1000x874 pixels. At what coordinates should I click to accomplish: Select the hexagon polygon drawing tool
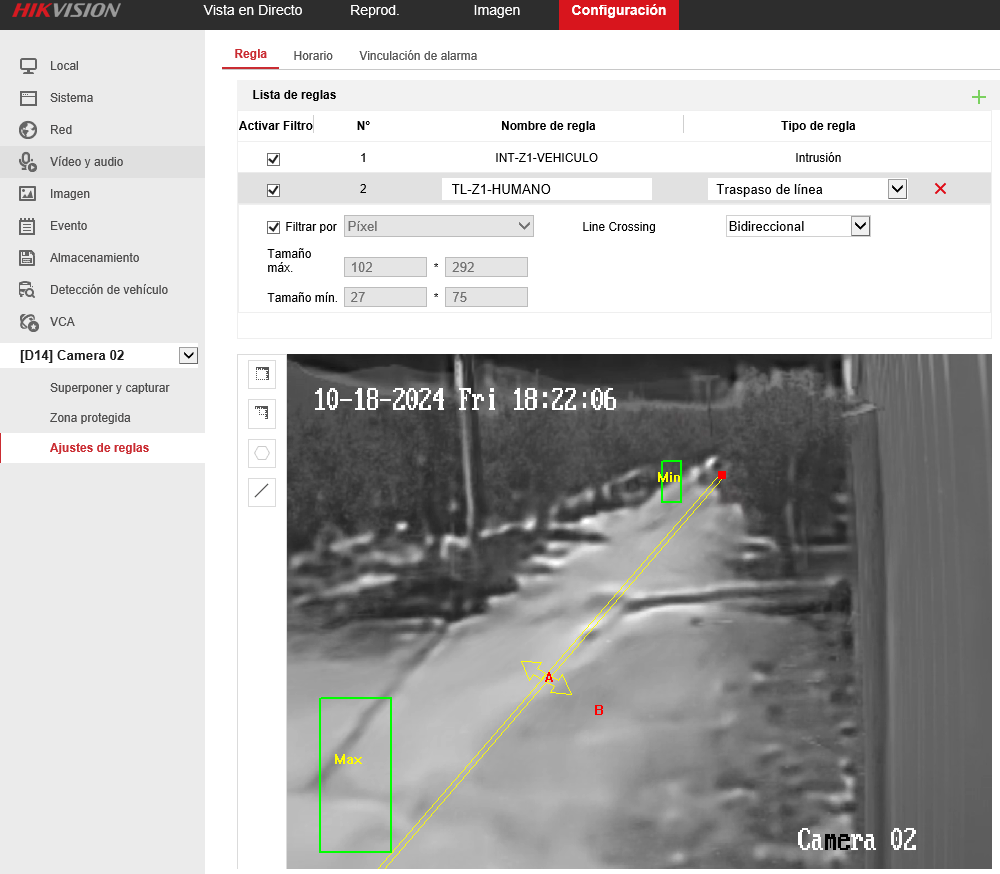261,453
